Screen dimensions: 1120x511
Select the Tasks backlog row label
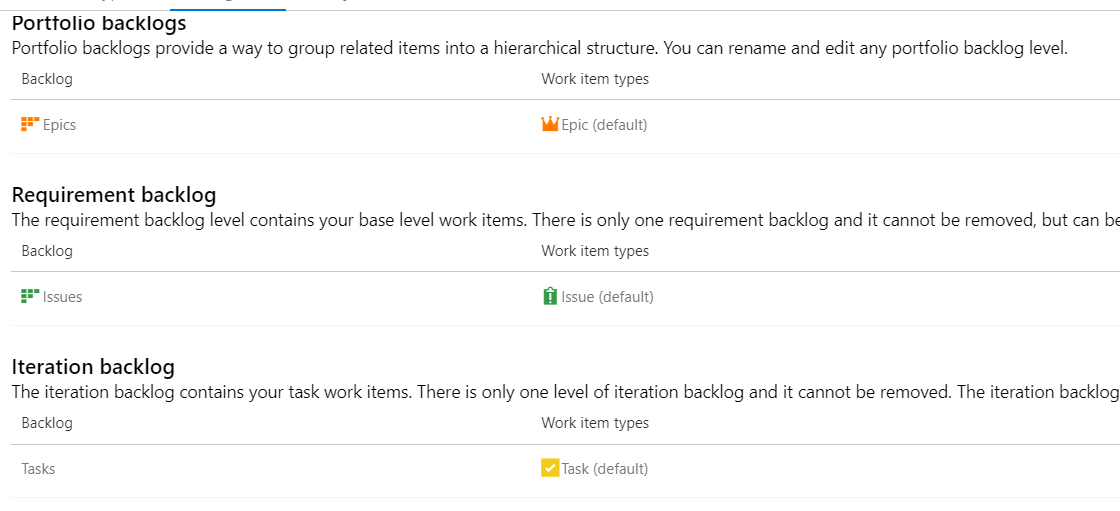[x=39, y=469]
